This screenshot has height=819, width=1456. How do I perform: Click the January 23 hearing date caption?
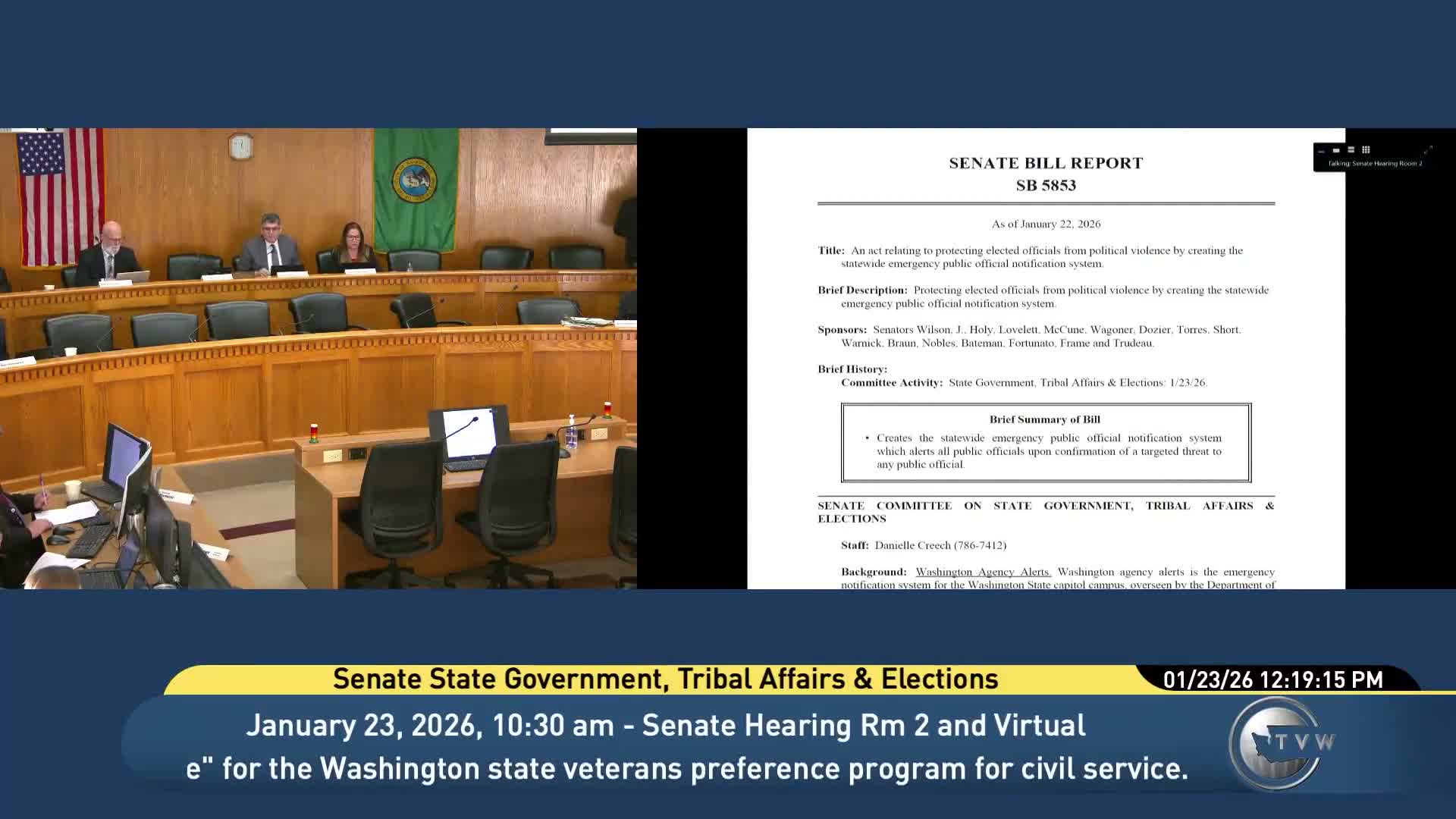(666, 726)
